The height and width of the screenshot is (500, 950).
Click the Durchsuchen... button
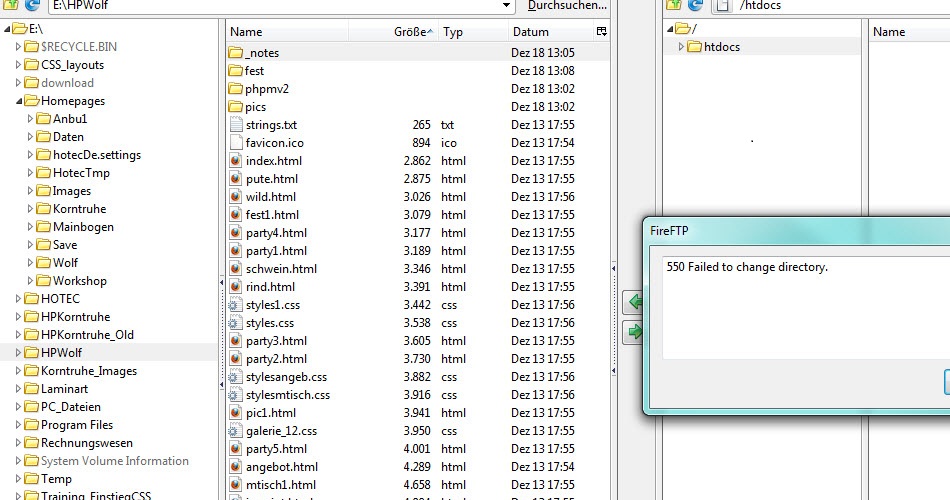pyautogui.click(x=567, y=6)
